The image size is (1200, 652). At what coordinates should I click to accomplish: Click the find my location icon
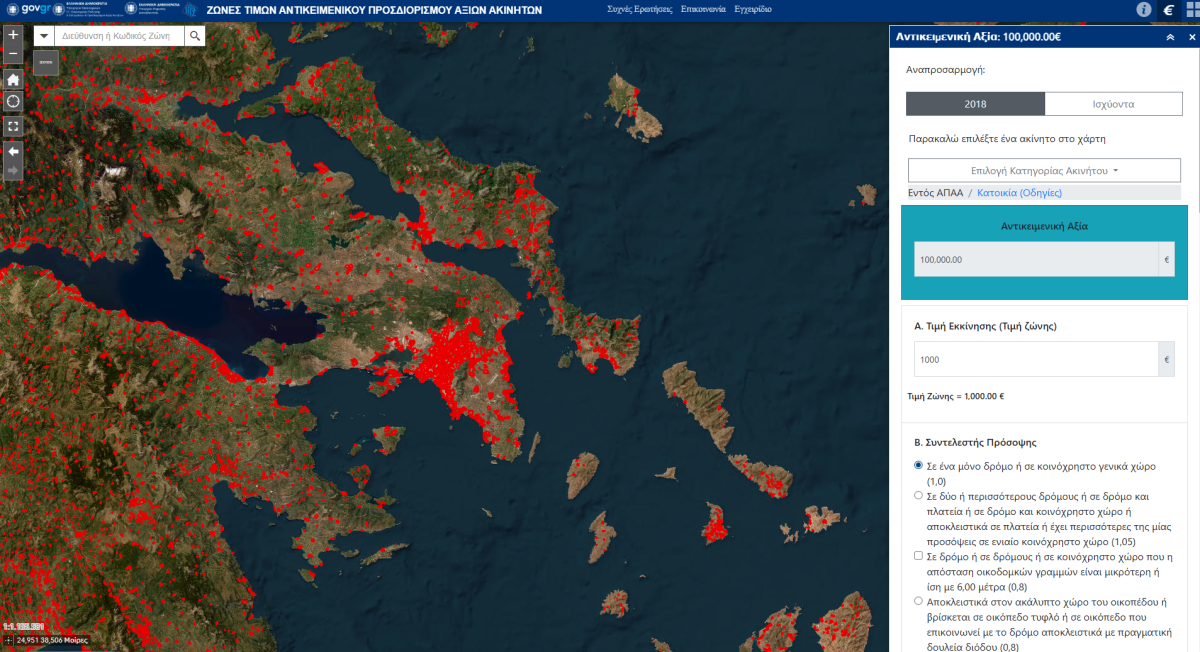coord(13,102)
